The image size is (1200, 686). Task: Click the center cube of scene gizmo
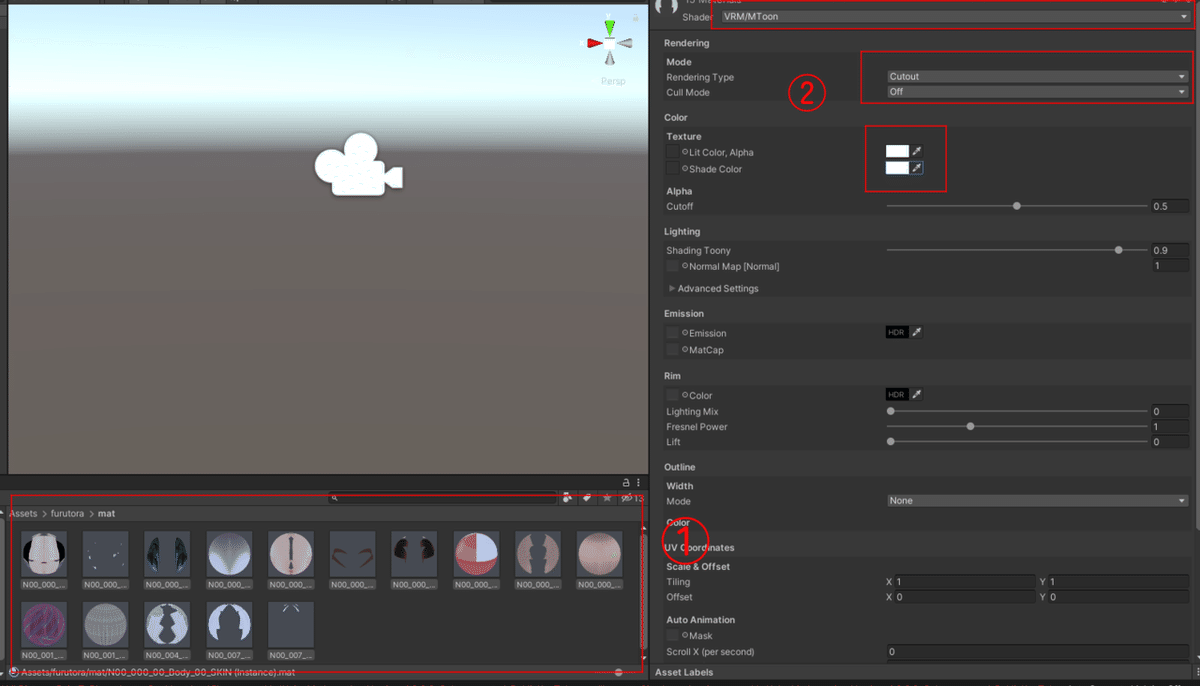click(609, 43)
